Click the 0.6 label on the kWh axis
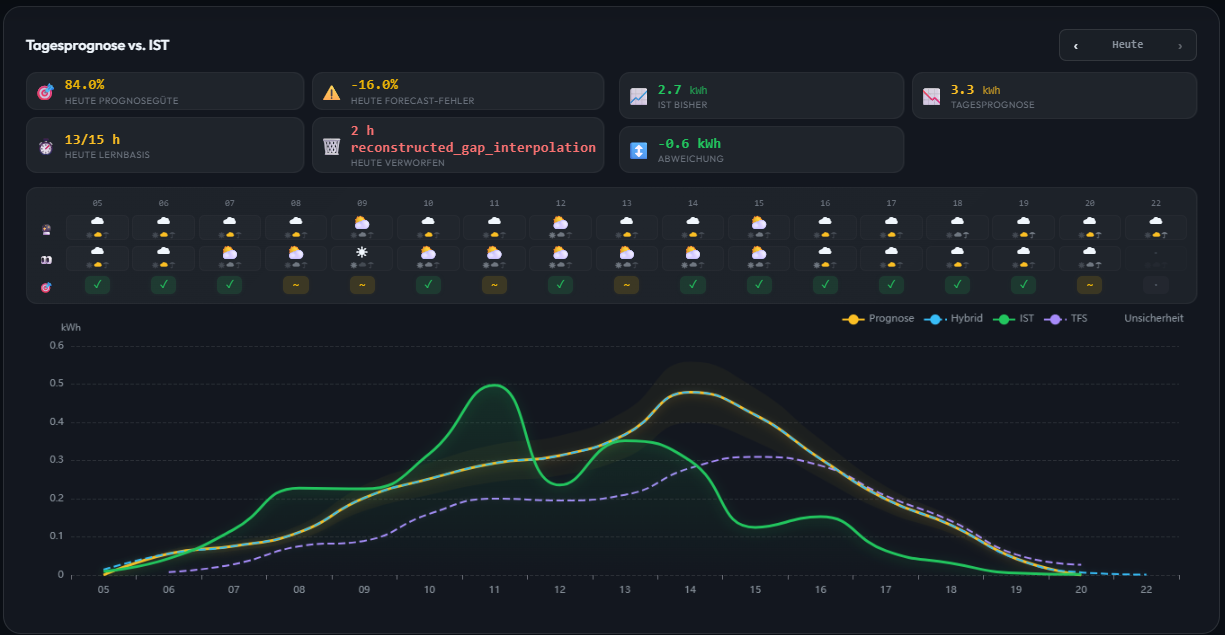The image size is (1225, 635). click(56, 346)
